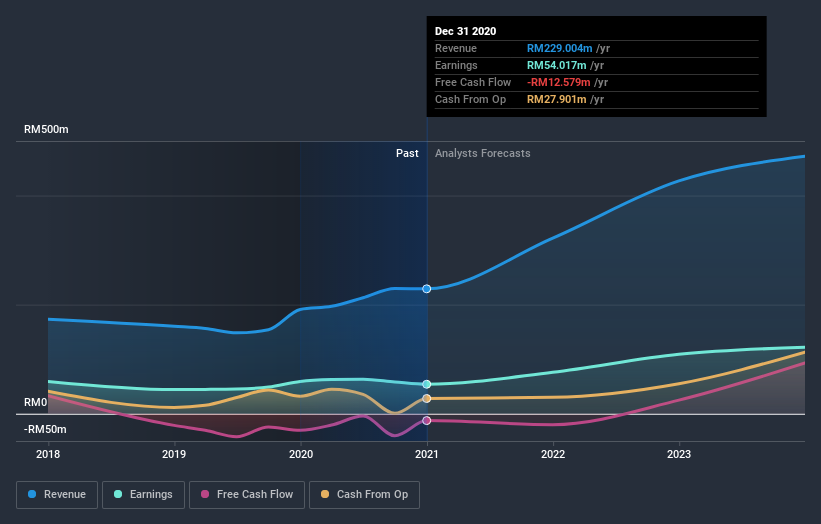Click the Revenue row label in tooltip
Viewport: 821px width, 524px height.
(x=456, y=49)
